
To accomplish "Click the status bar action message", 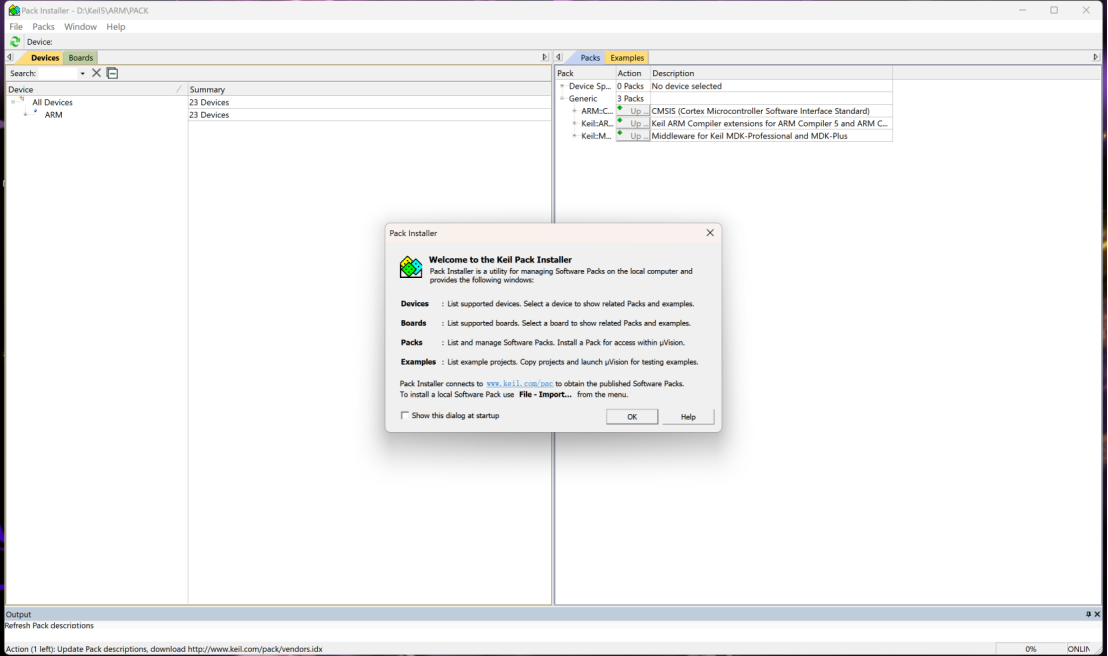I will (165, 649).
